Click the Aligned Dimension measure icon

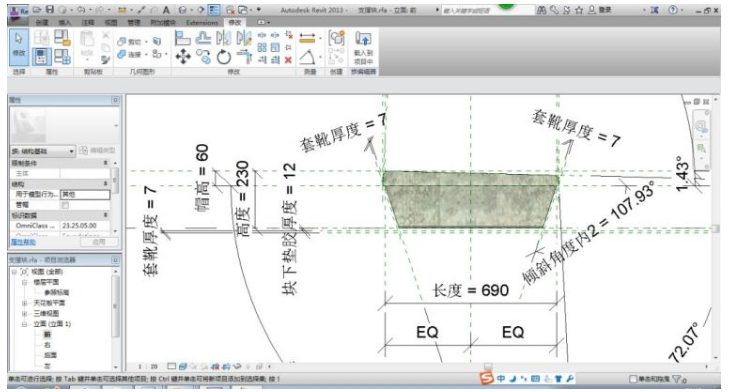pos(307,38)
